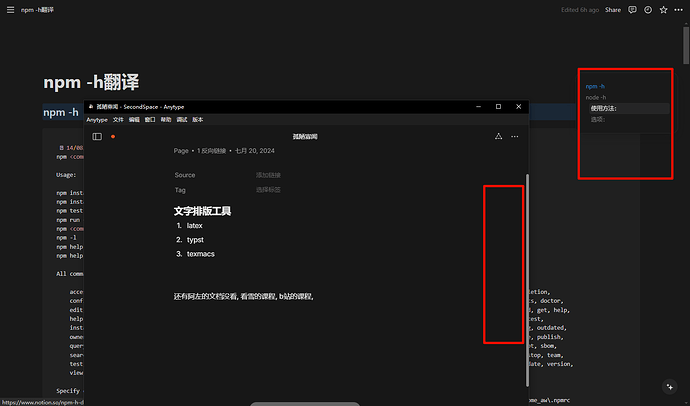The width and height of the screenshot is (690, 406).
Task: Open the 编辑 menu in Anytype
Action: point(134,120)
